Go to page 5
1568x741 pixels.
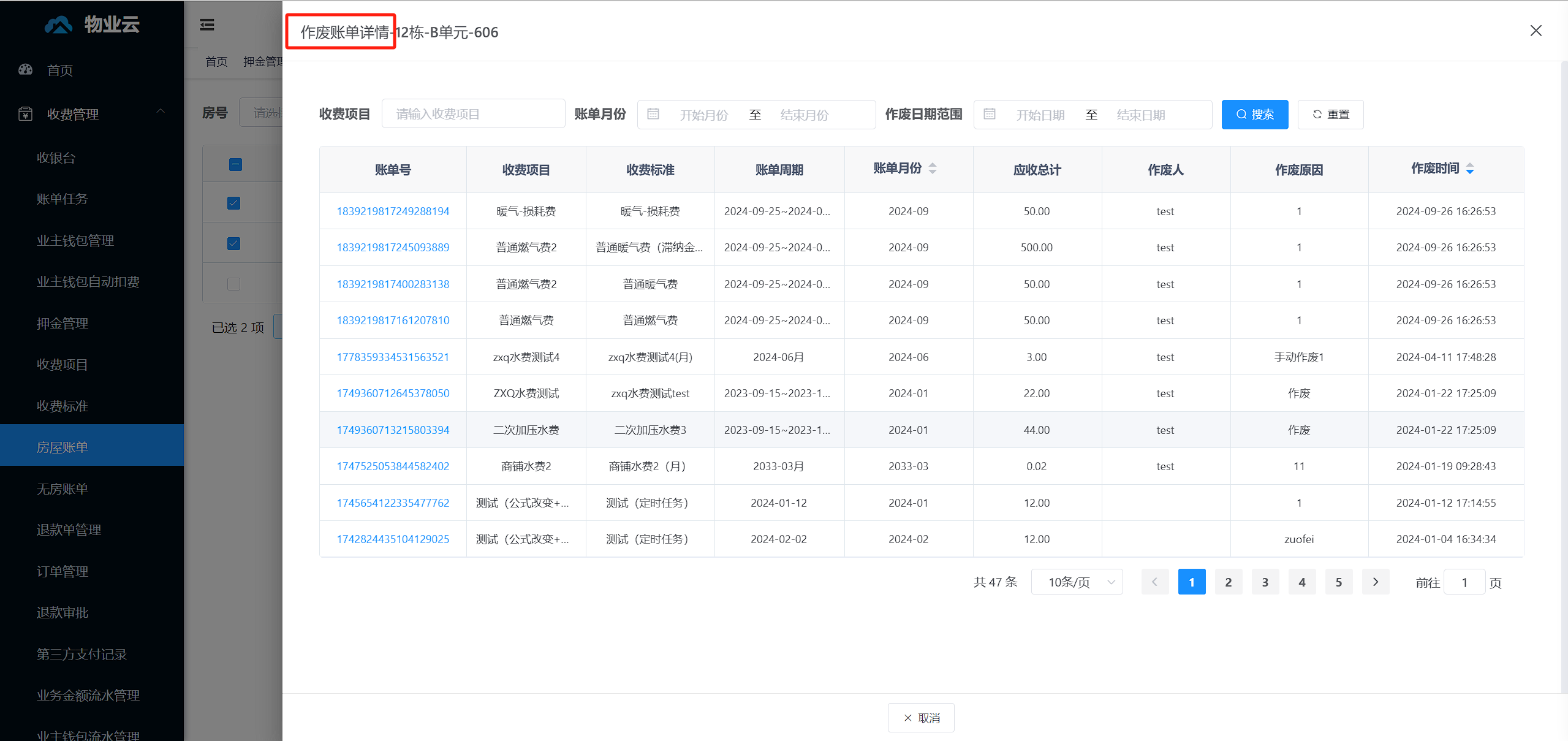1339,582
